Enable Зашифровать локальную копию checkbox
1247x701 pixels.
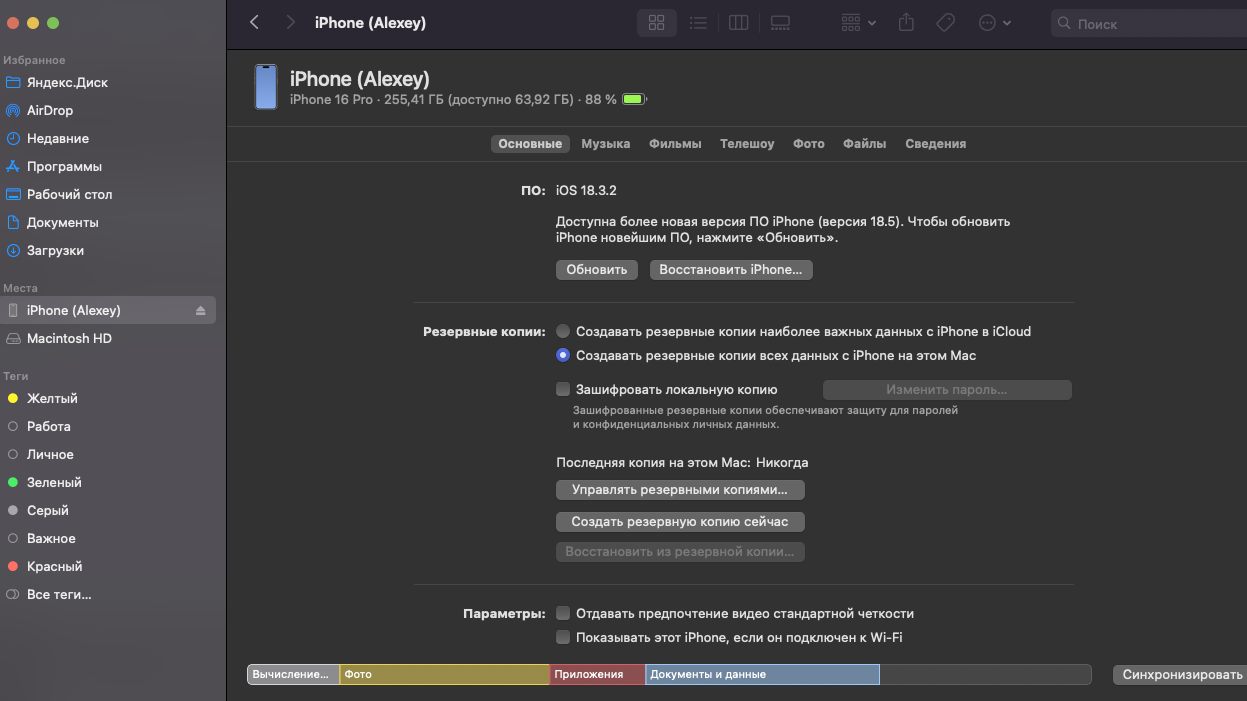point(563,389)
